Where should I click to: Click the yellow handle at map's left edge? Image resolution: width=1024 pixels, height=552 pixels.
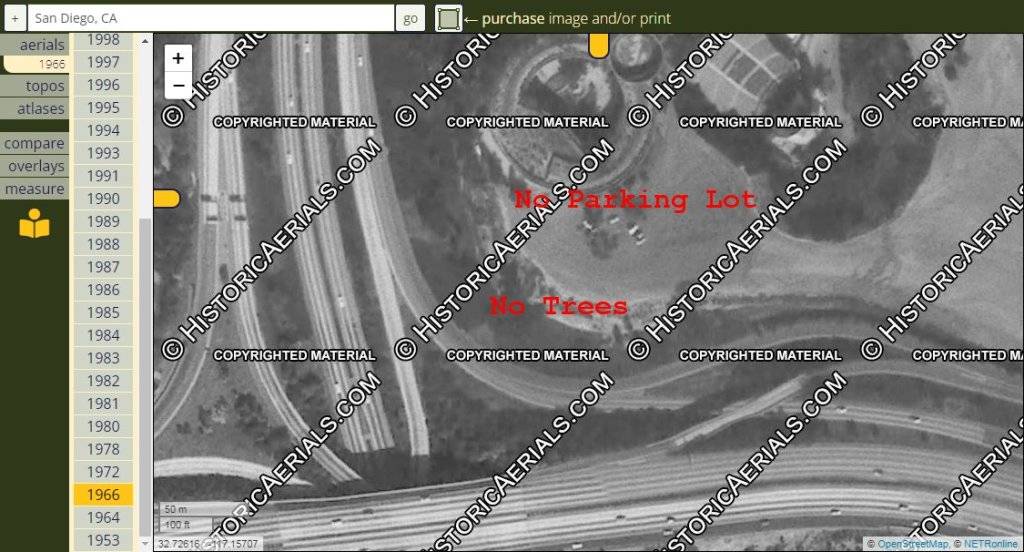coord(166,198)
